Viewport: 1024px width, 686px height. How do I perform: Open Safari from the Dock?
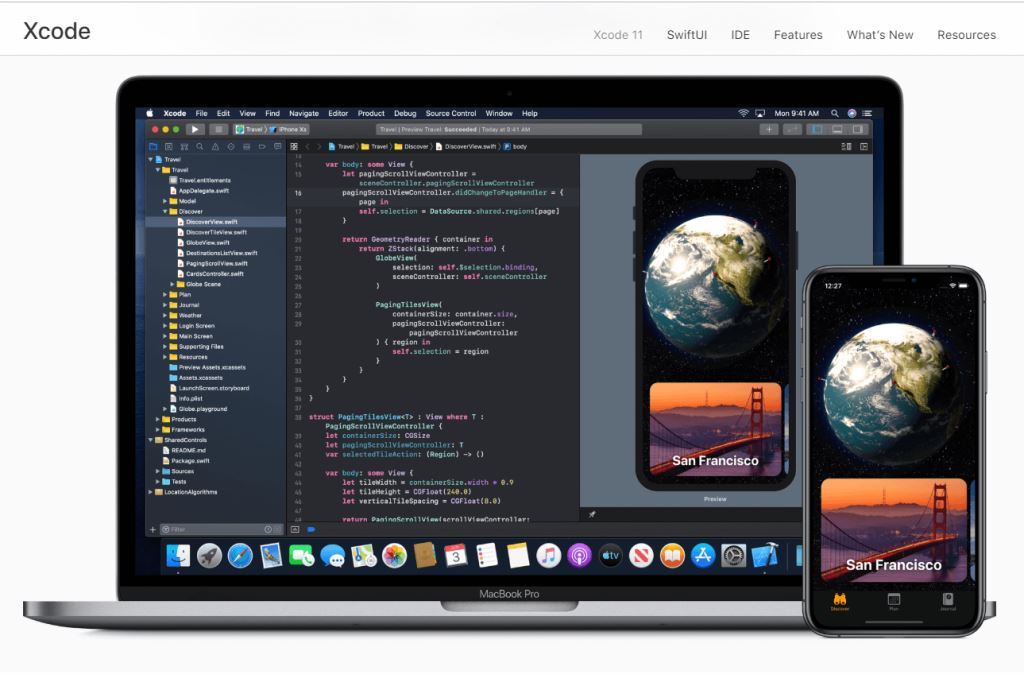[x=240, y=556]
